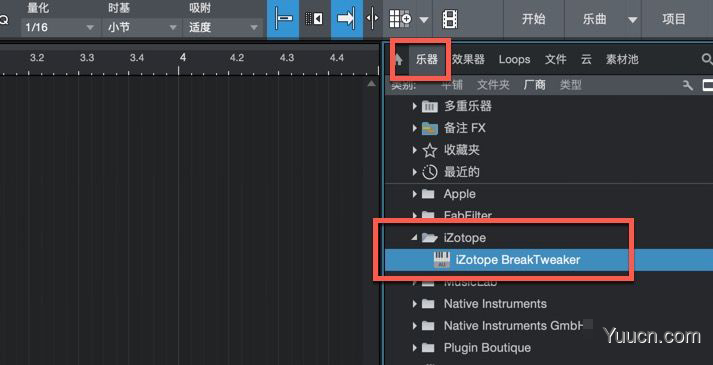
Task: Expand the 多重乐器 folder arrow
Action: coord(414,106)
